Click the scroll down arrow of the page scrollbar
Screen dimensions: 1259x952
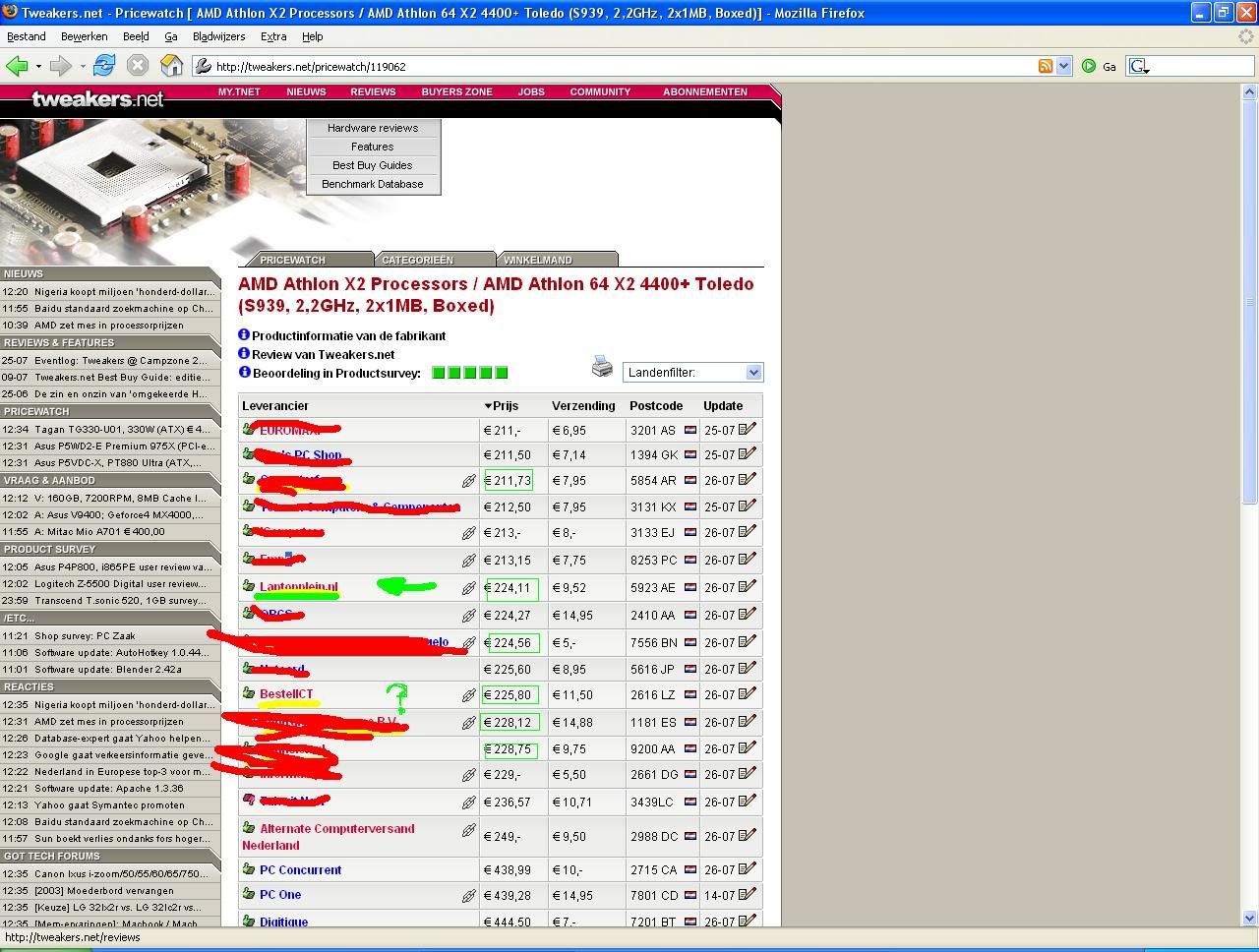click(1250, 919)
